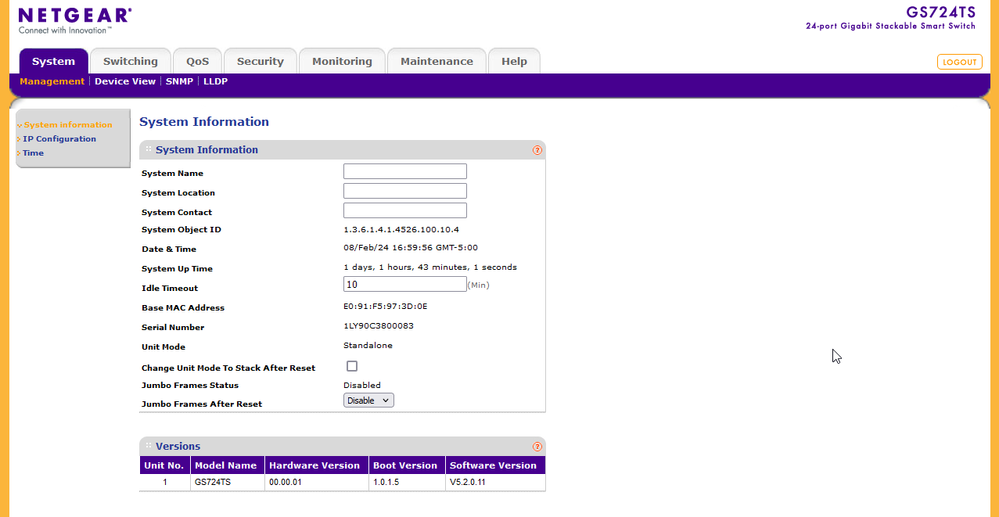
Task: Select System information in sidebar
Action: click(x=68, y=125)
